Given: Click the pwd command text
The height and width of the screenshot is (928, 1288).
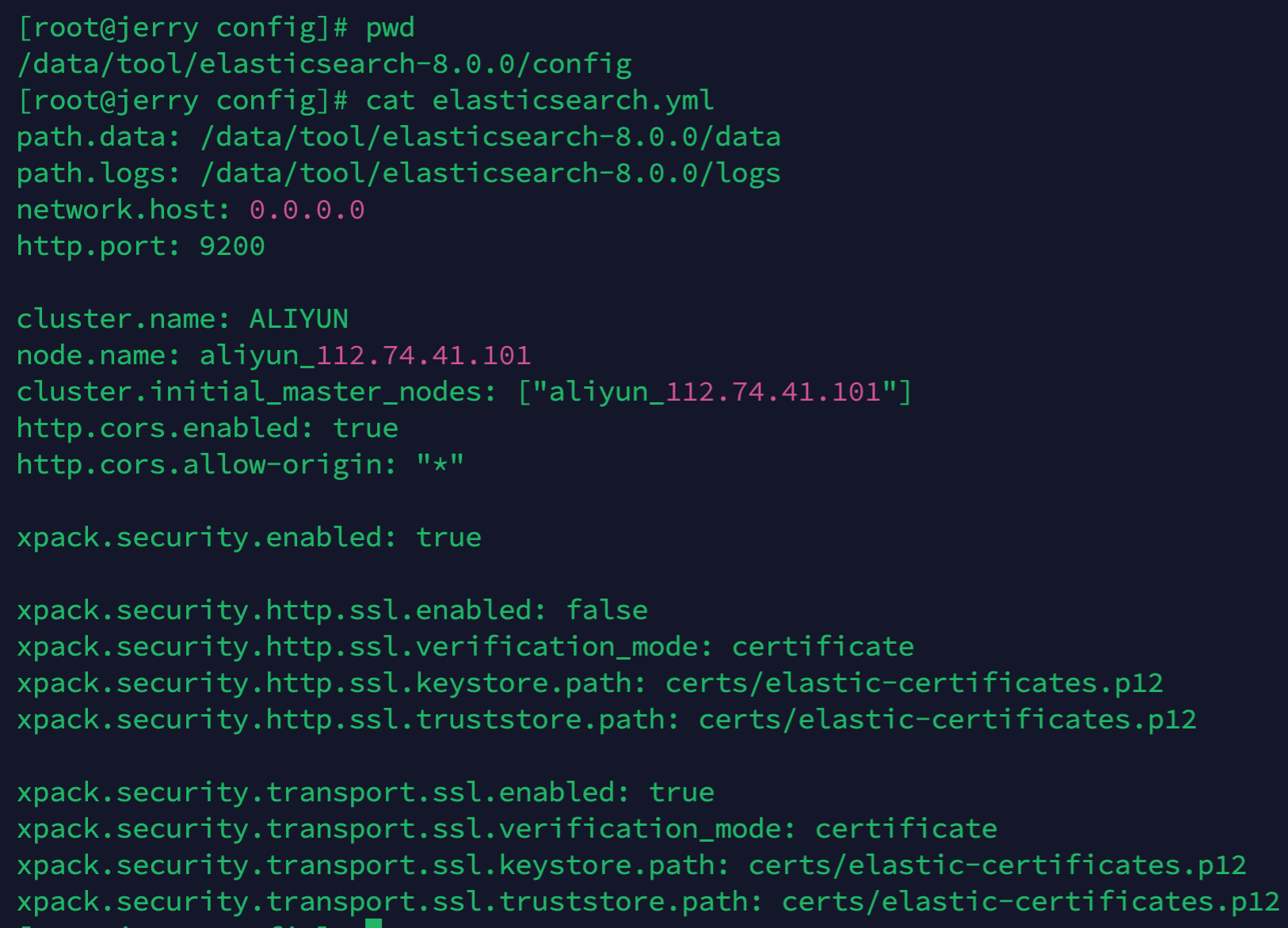Looking at the screenshot, I should point(390,29).
